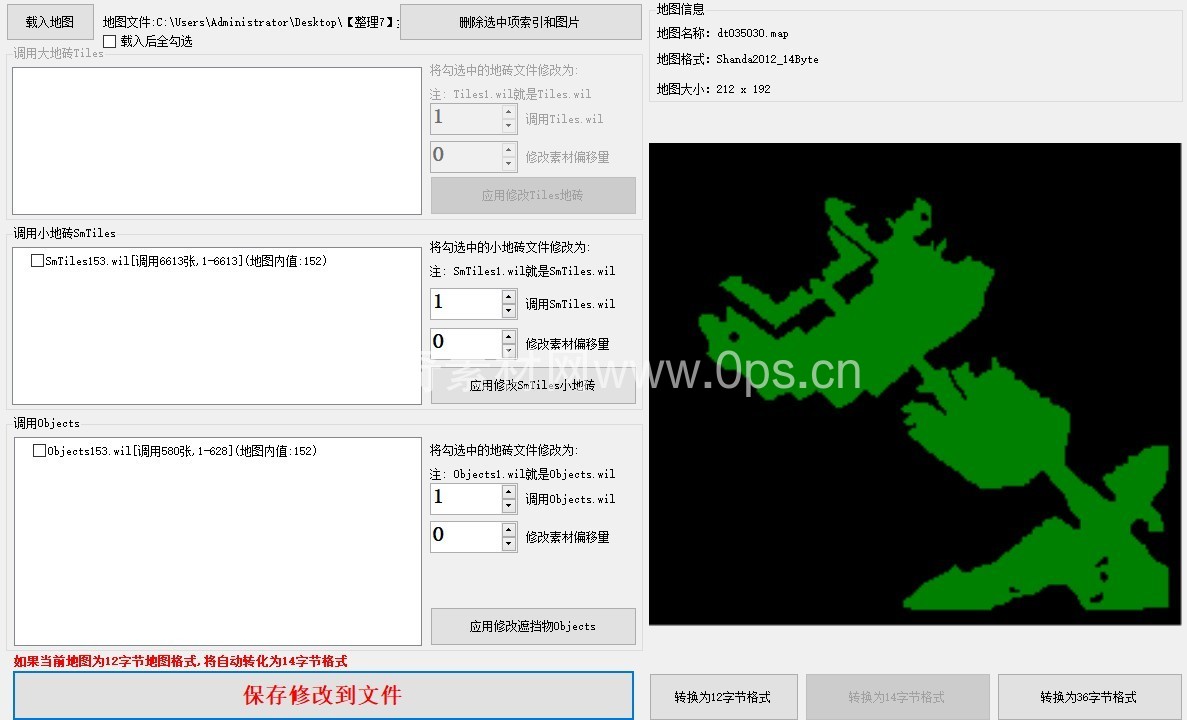Increase the 调用SmTiles.wil value with up arrow
The width and height of the screenshot is (1187, 720).
[509, 296]
